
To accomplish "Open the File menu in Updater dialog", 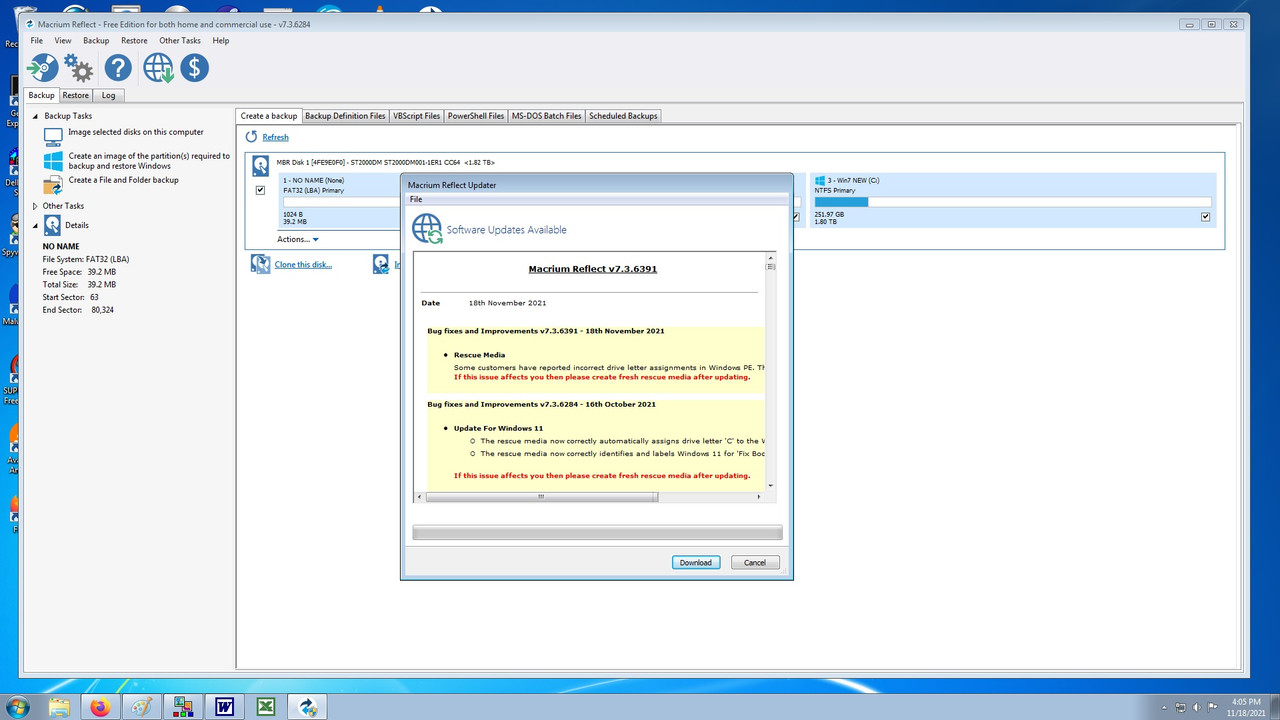I will 416,200.
